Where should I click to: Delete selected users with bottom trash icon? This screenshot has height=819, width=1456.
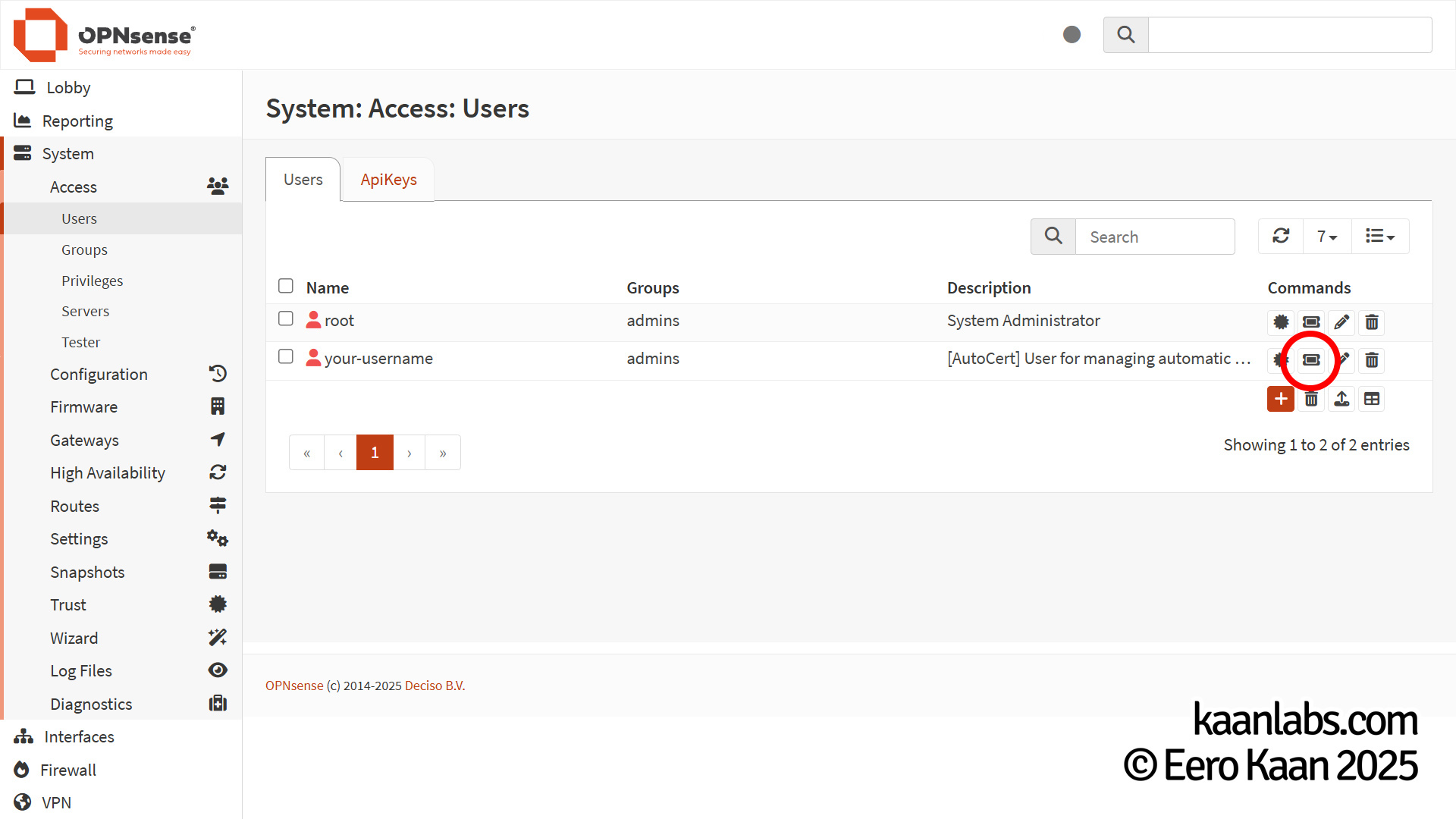point(1311,399)
